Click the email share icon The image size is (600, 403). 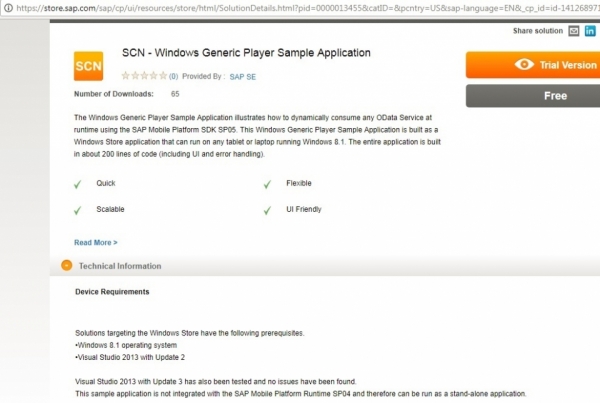[x=574, y=31]
